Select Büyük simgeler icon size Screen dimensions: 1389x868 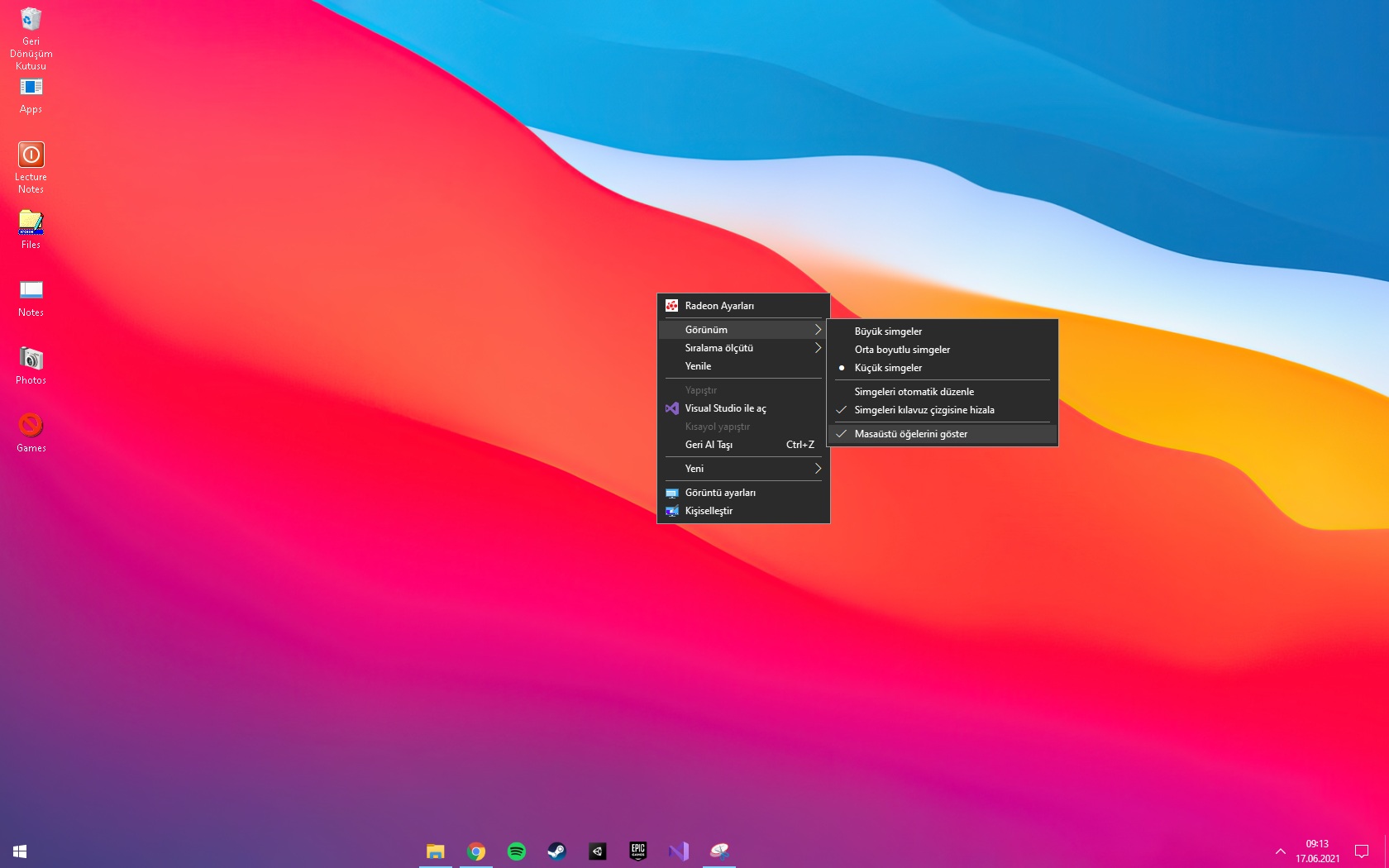point(943,331)
